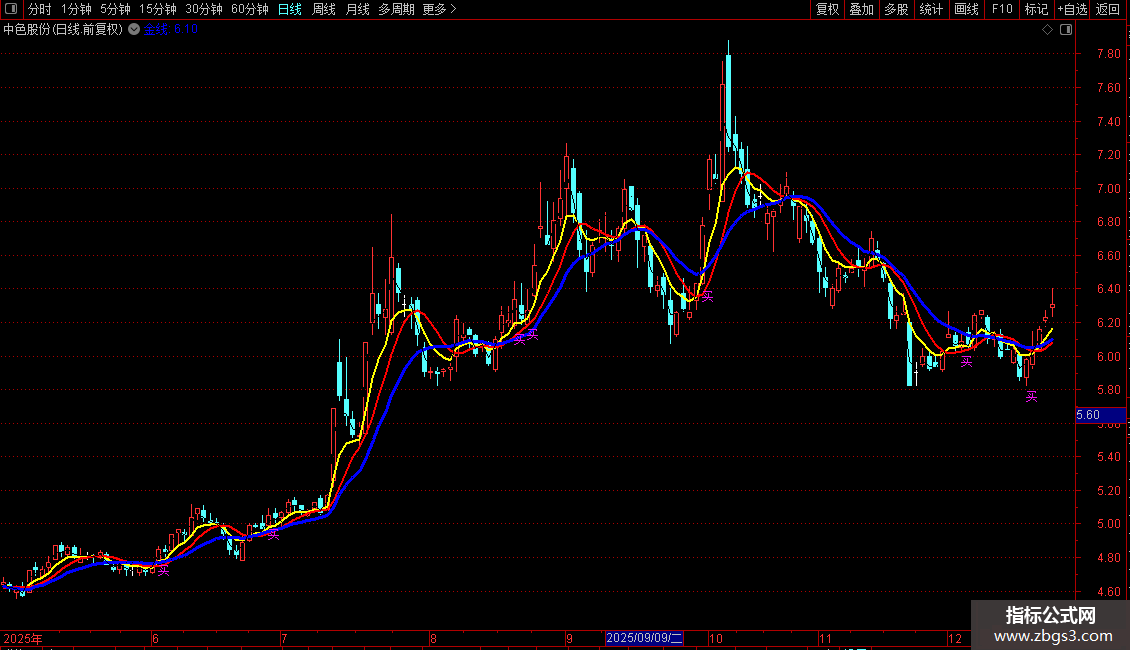
Task: Click month 7 on the time axis
Action: [x=284, y=638]
